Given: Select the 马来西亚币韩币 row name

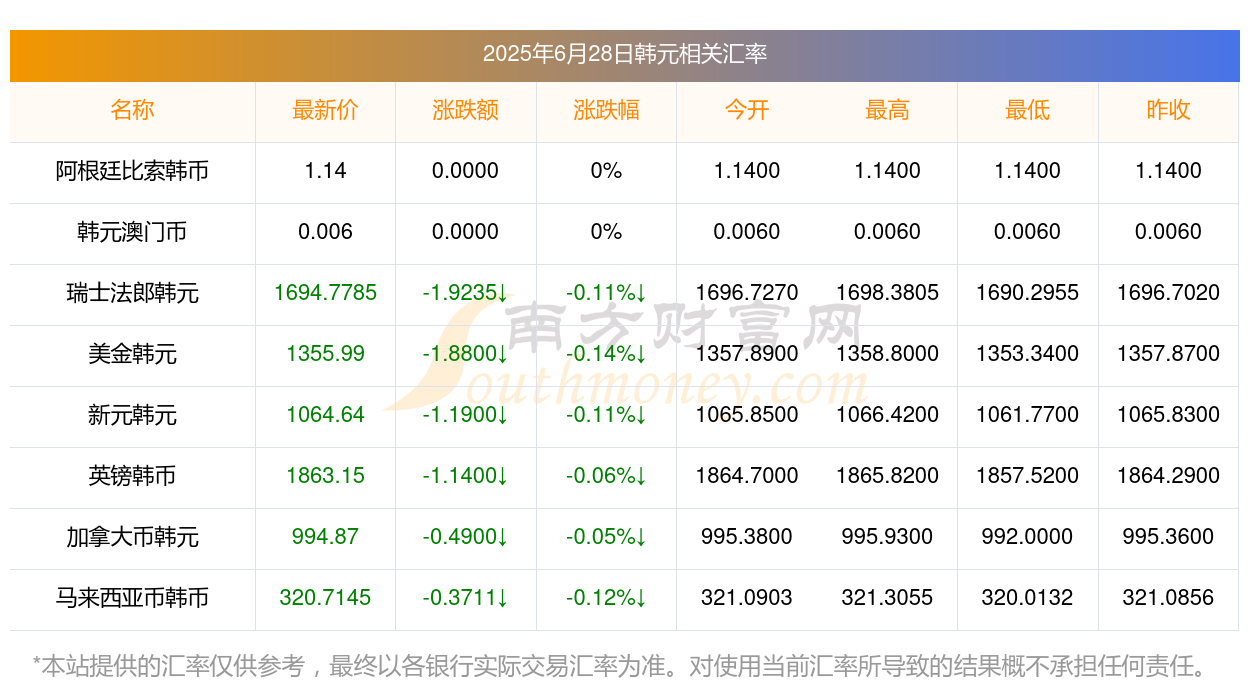Looking at the screenshot, I should (x=132, y=598).
